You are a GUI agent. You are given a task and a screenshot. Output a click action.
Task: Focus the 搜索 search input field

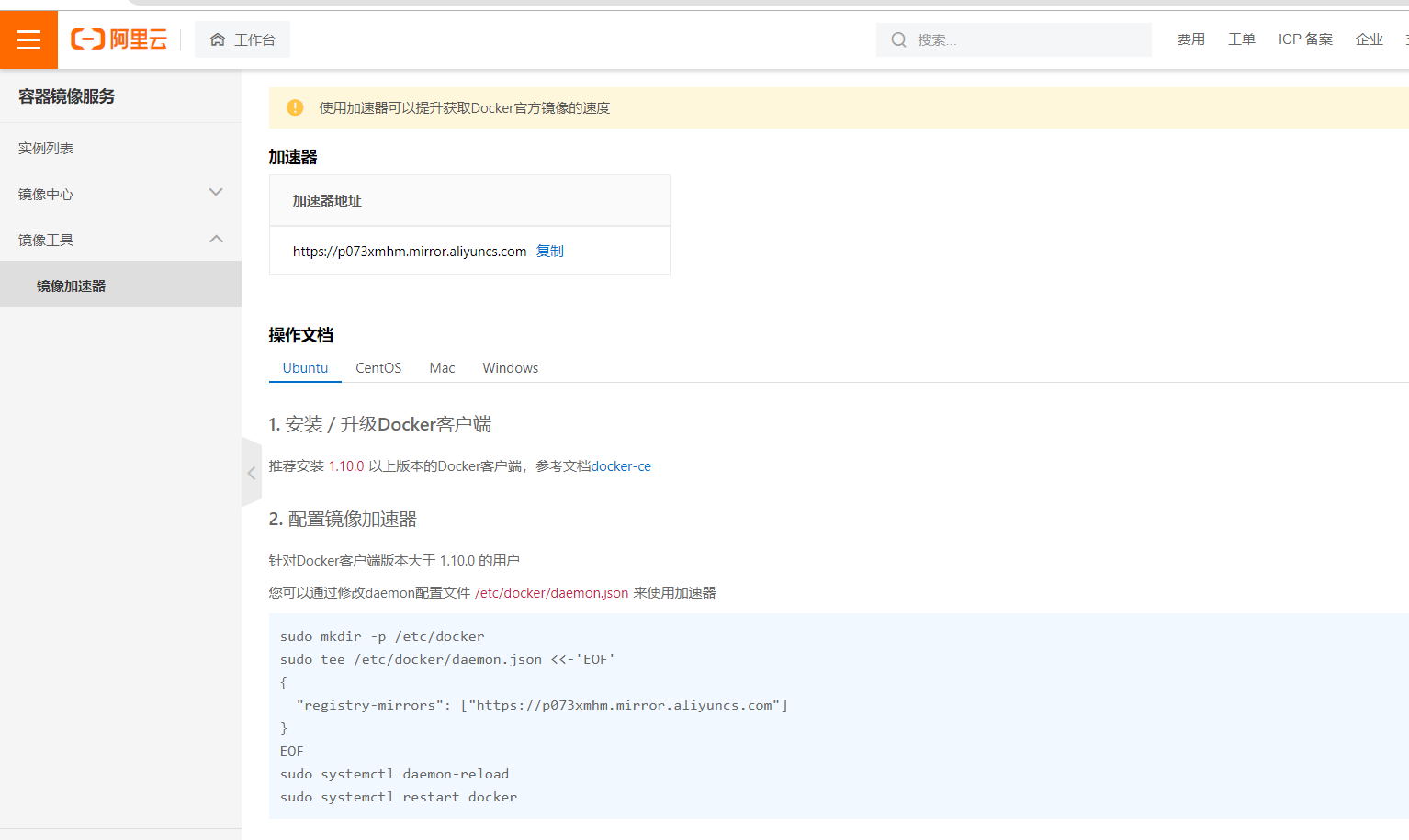1014,39
